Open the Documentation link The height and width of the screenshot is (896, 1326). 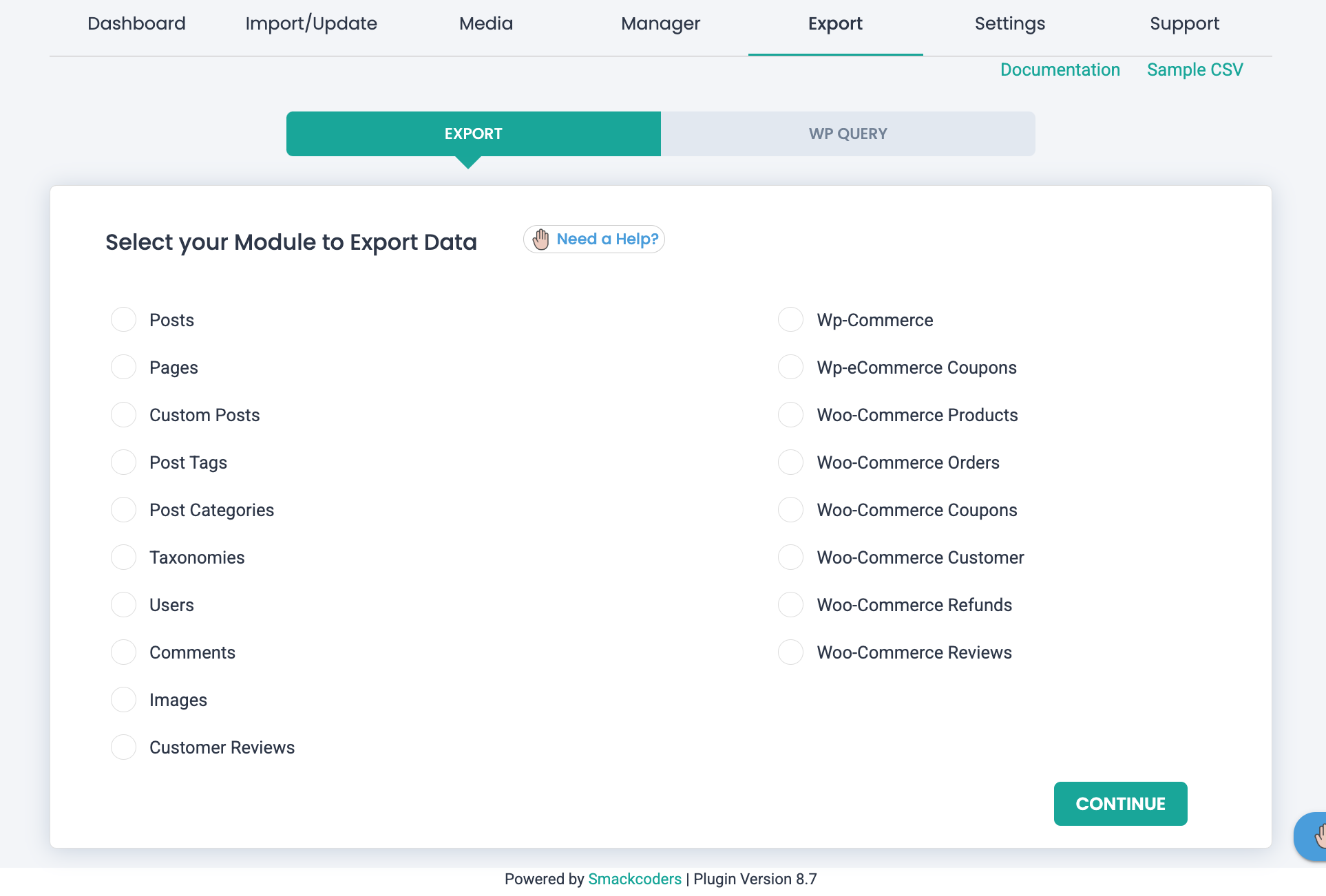pos(1060,70)
